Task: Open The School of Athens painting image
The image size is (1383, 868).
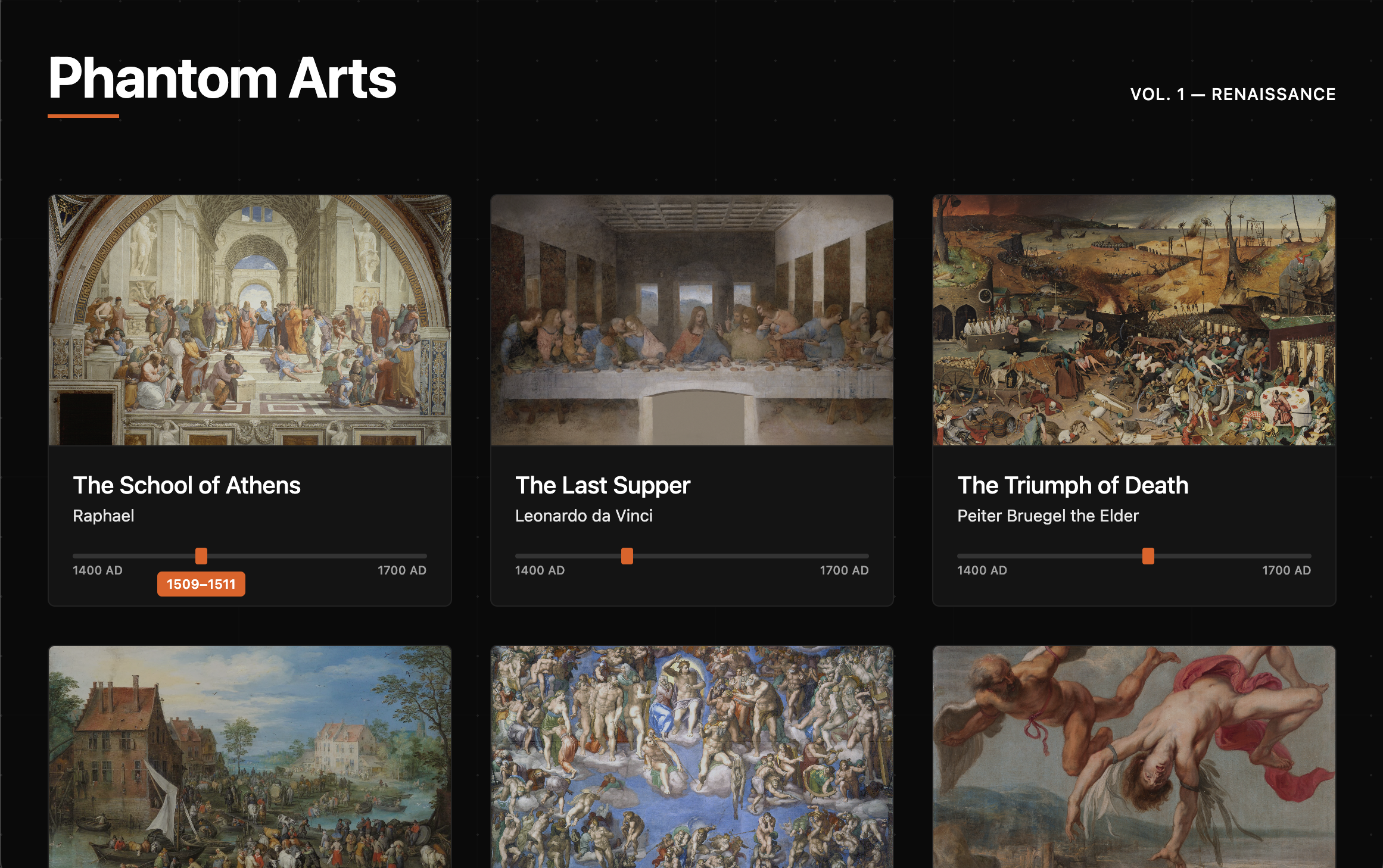Action: 250,320
